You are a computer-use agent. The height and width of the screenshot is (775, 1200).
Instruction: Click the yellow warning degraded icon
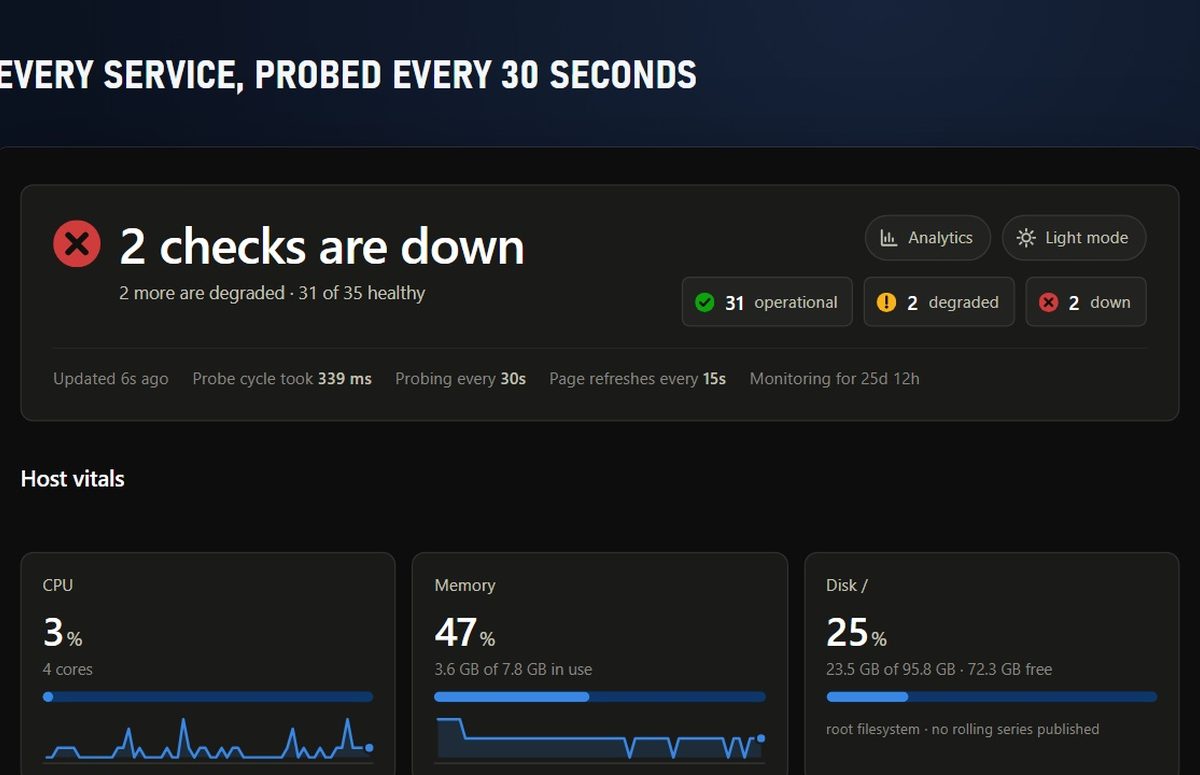(886, 302)
